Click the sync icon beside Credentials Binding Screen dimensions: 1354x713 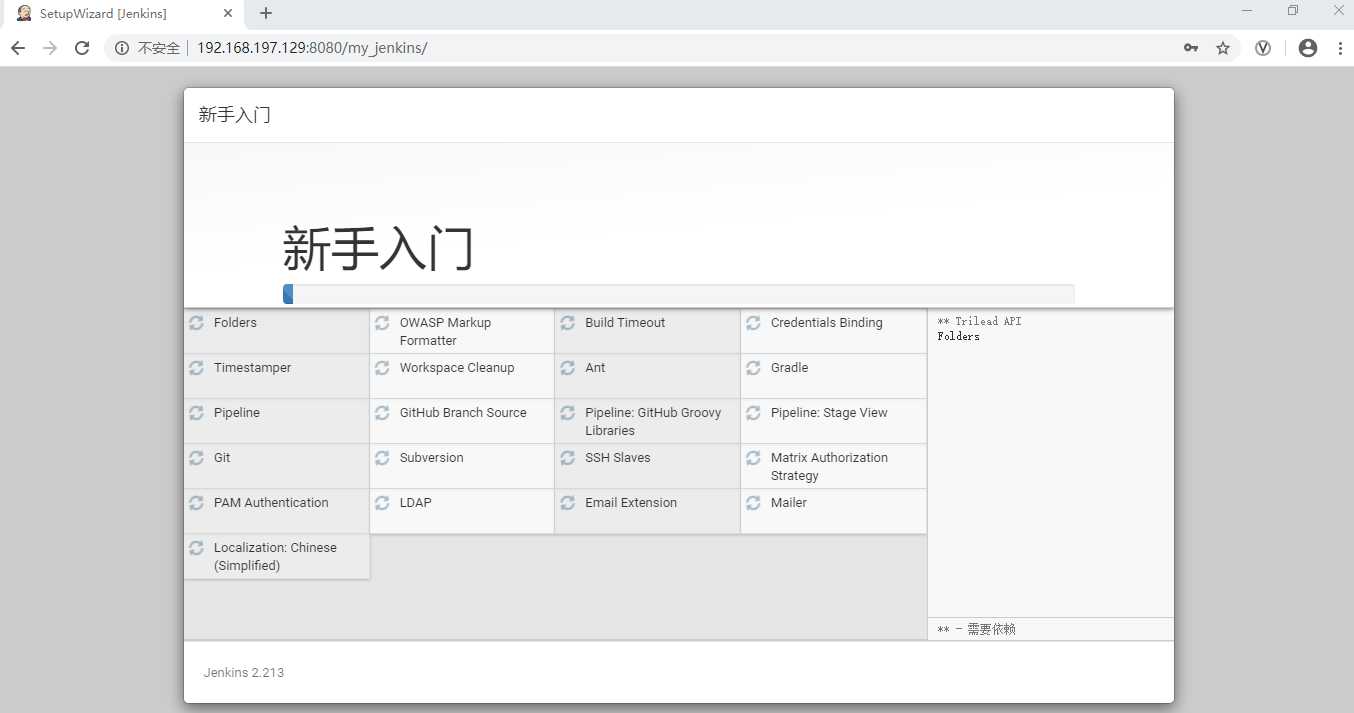(753, 323)
